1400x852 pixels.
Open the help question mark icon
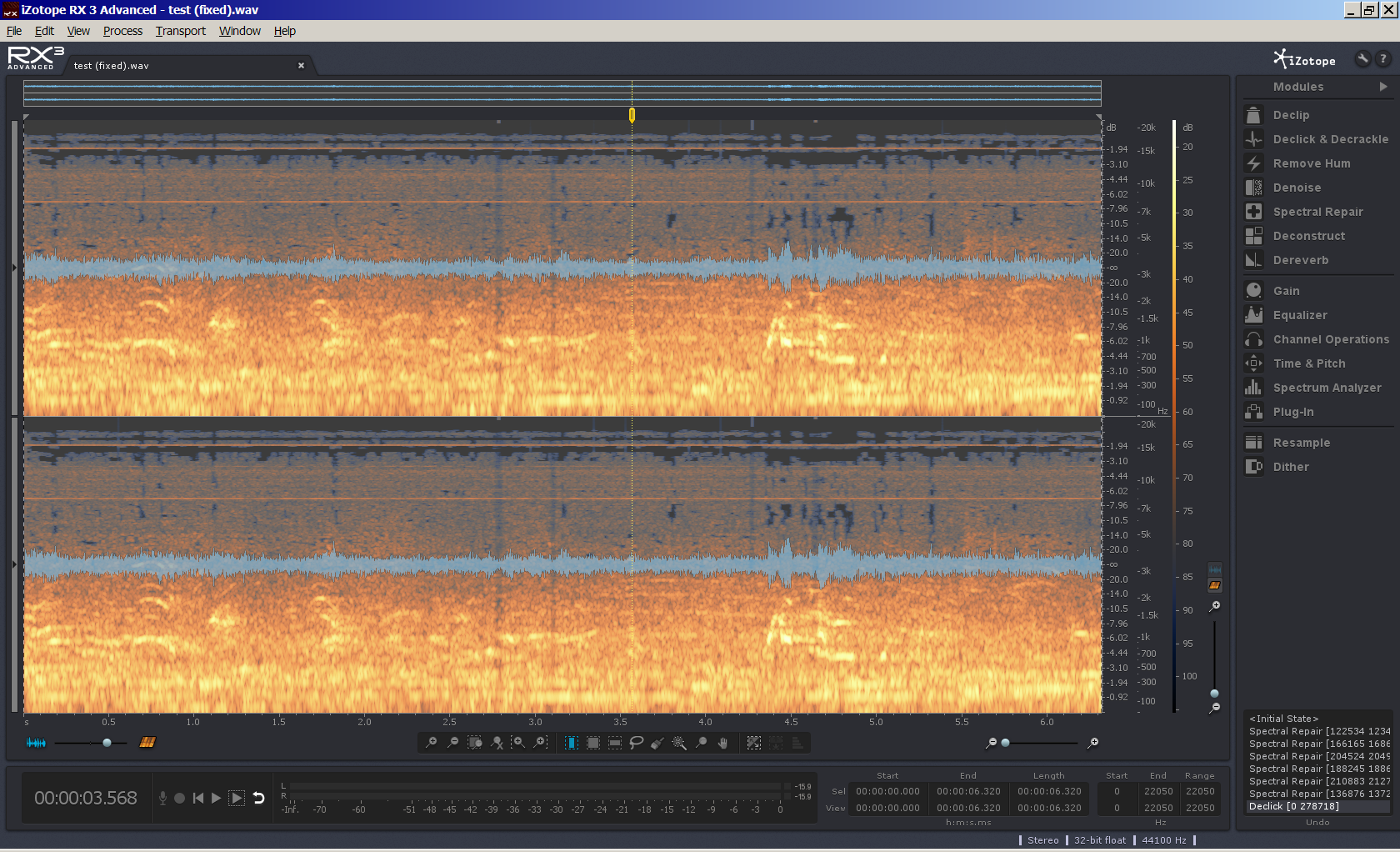tap(1383, 58)
